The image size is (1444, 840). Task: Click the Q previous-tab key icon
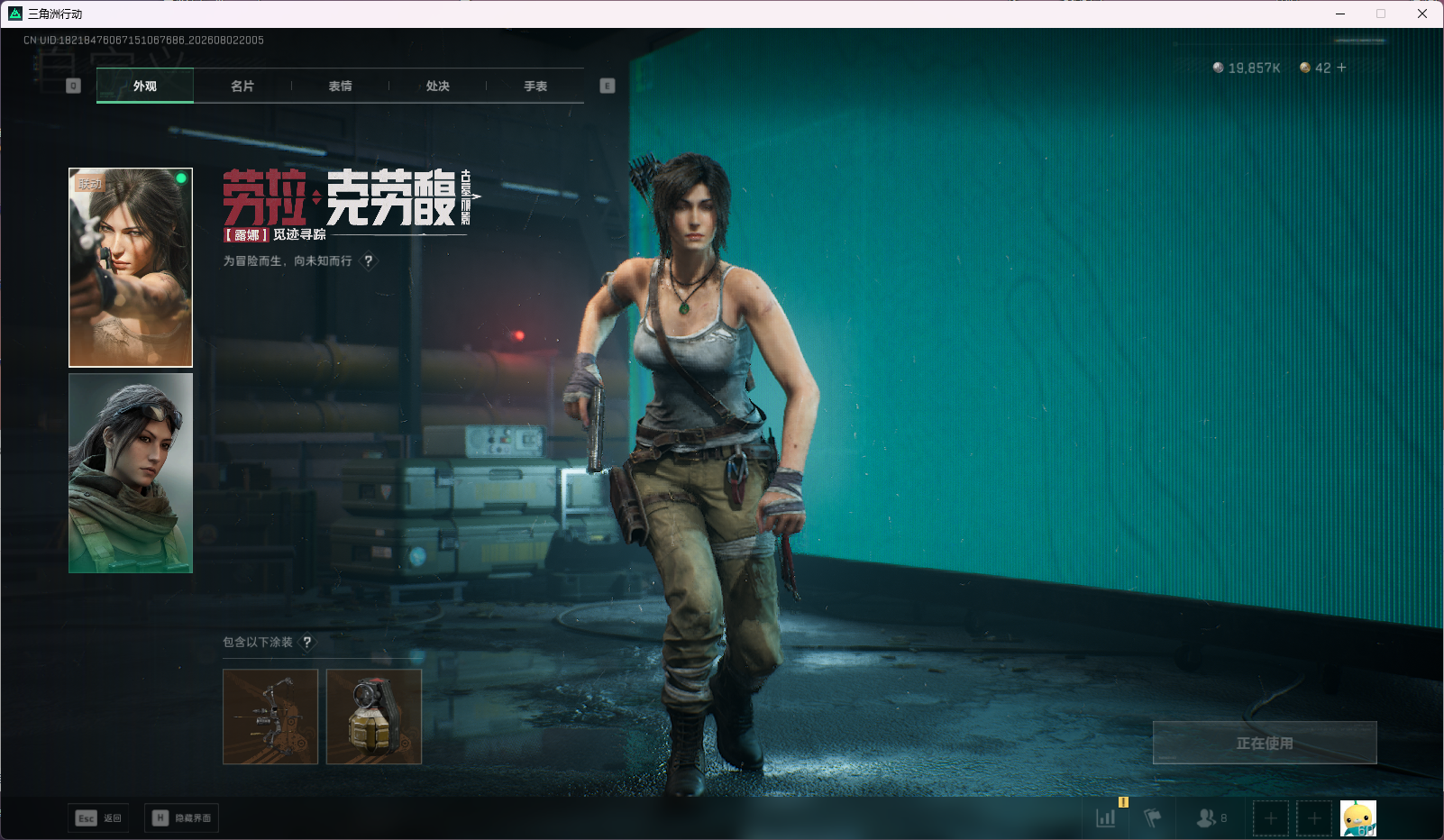(x=74, y=86)
